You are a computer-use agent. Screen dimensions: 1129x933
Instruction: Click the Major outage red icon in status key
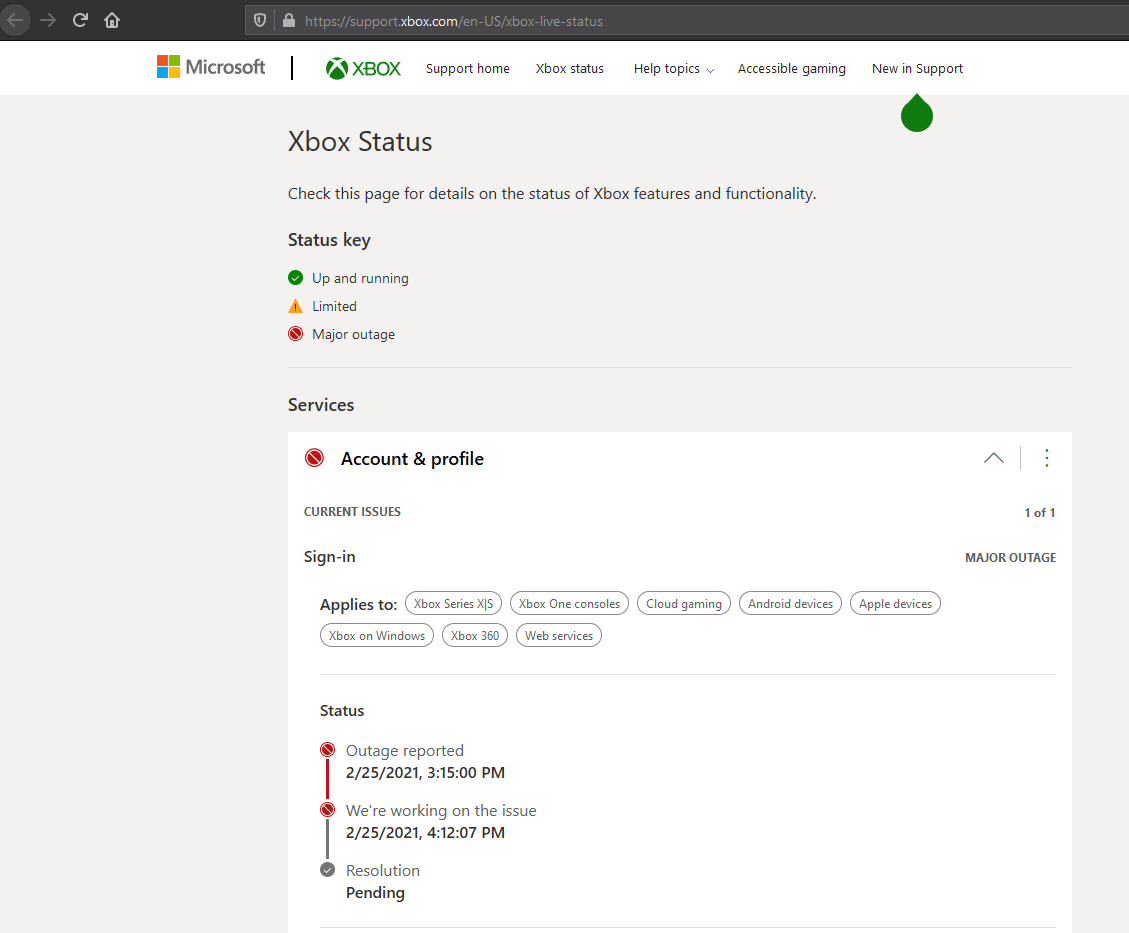pyautogui.click(x=295, y=334)
